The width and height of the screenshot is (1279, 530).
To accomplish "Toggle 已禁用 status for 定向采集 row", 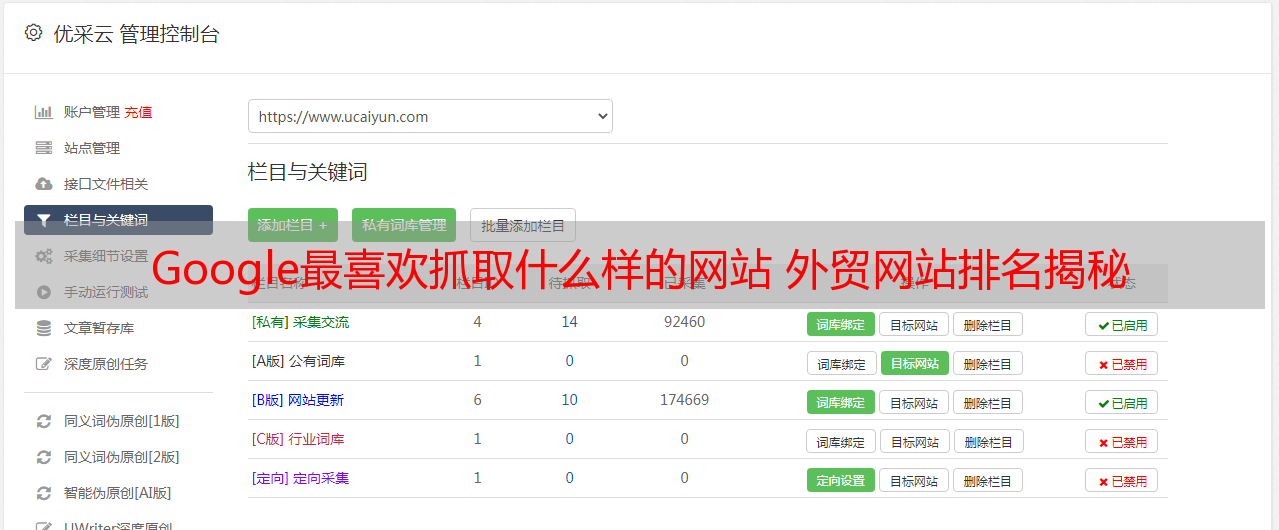I will pyautogui.click(x=1121, y=480).
